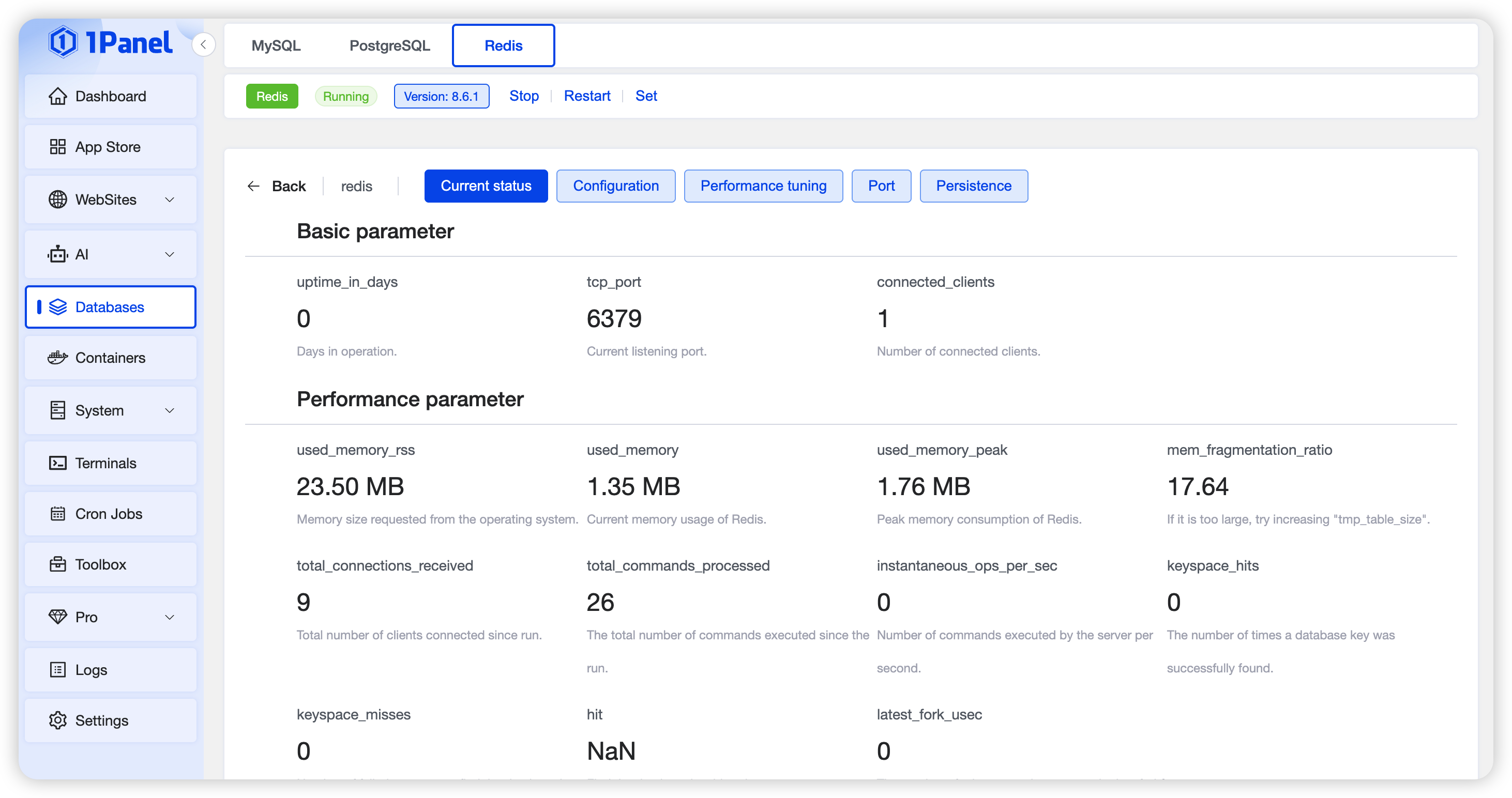Click the Settings gear icon

coord(57,720)
